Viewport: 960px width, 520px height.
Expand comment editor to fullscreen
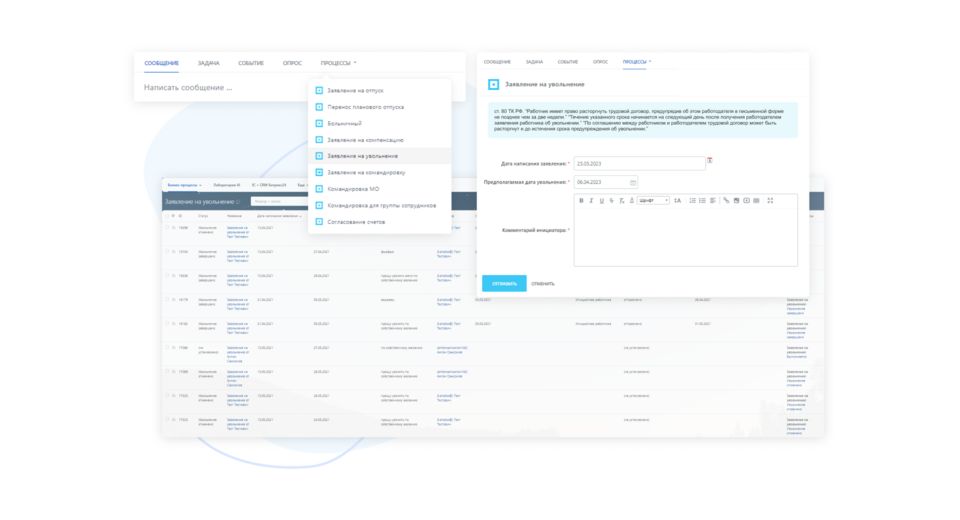(770, 201)
